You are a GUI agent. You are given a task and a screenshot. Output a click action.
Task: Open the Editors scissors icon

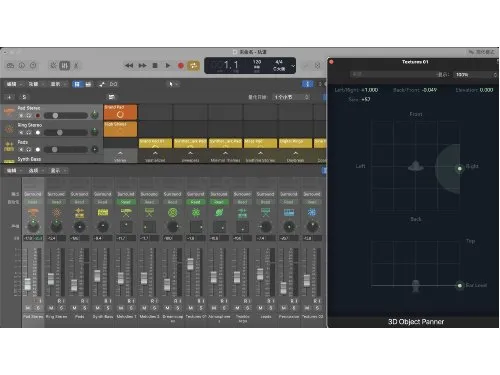tap(76, 66)
